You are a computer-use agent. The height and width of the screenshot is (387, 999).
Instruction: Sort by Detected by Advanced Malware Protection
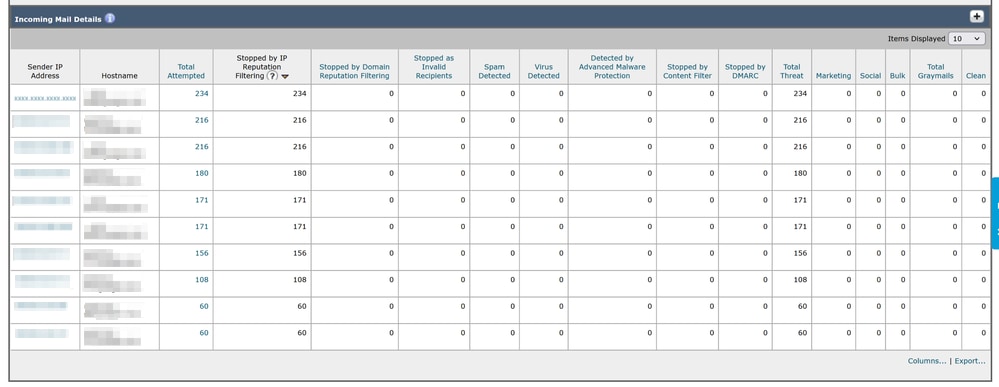(612, 67)
